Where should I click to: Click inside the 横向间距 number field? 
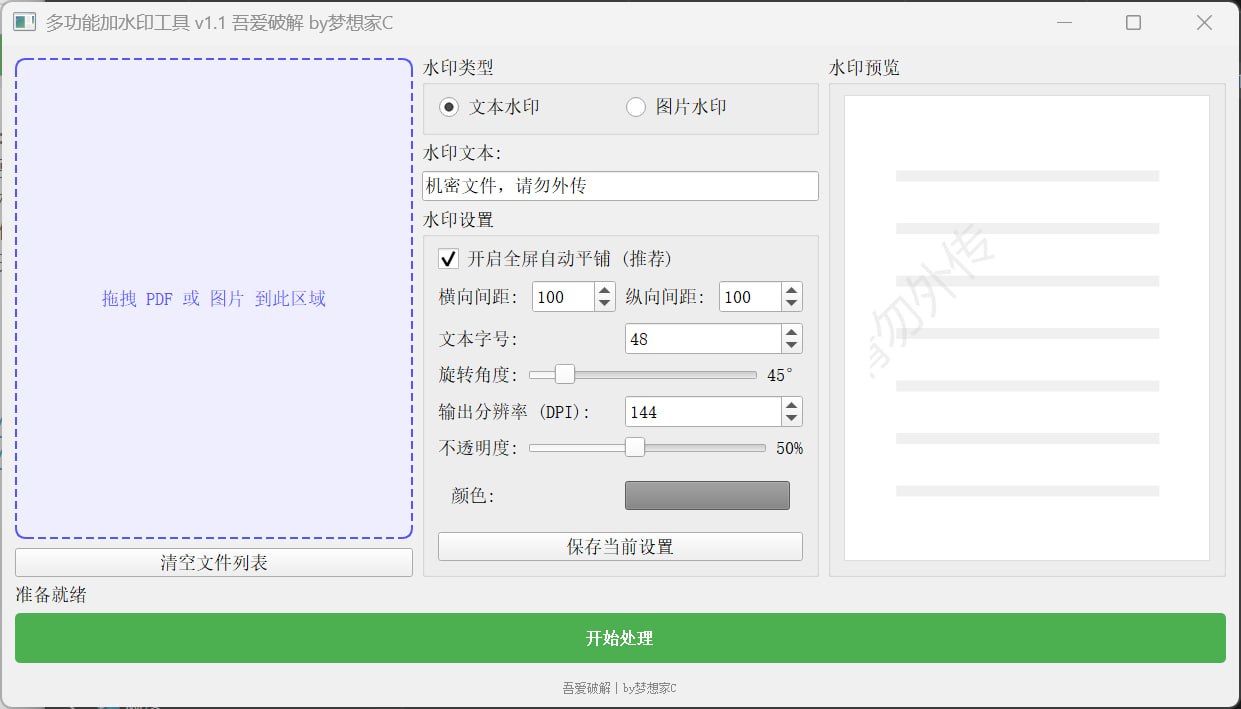click(565, 296)
